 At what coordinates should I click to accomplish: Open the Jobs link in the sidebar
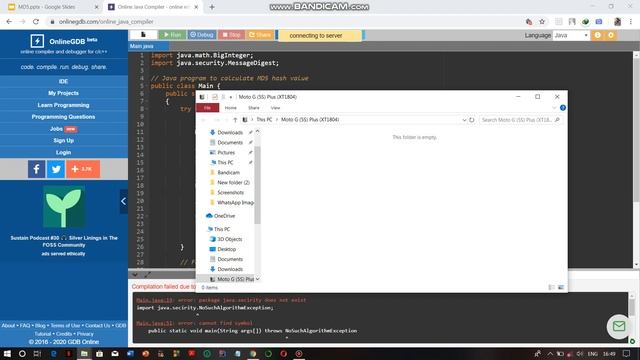63,129
